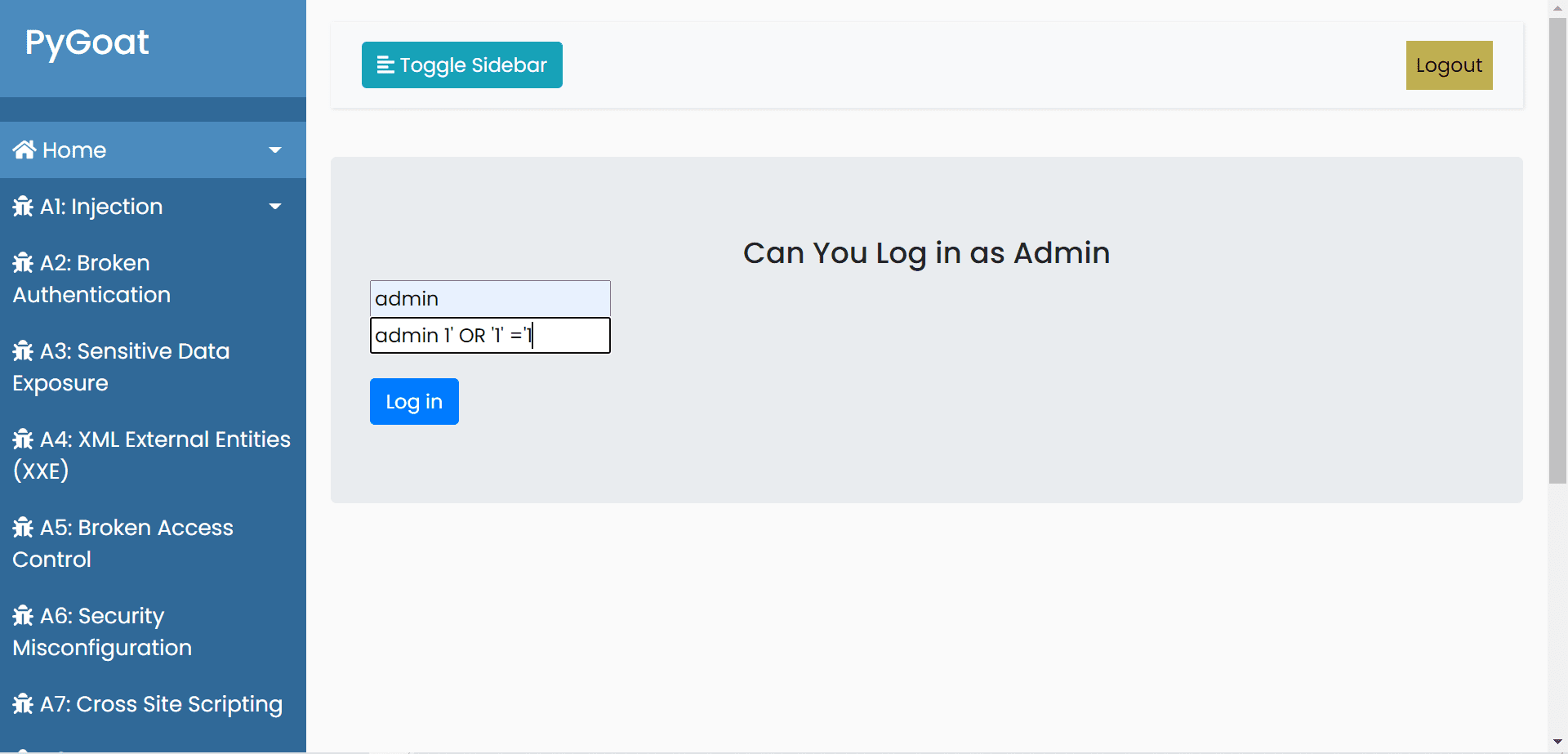Click the PyGoat logo title
The image size is (1568, 754).
tap(87, 42)
